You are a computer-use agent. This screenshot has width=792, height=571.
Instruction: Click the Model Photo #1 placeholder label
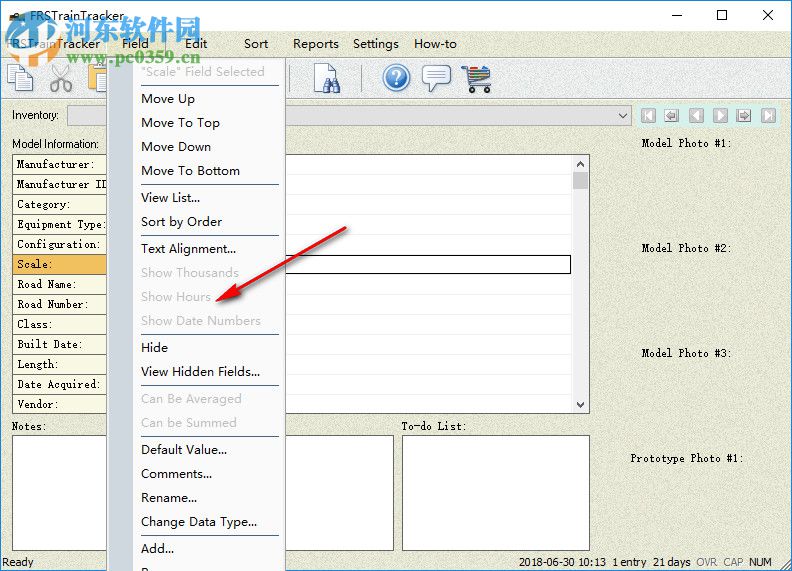[x=686, y=144]
